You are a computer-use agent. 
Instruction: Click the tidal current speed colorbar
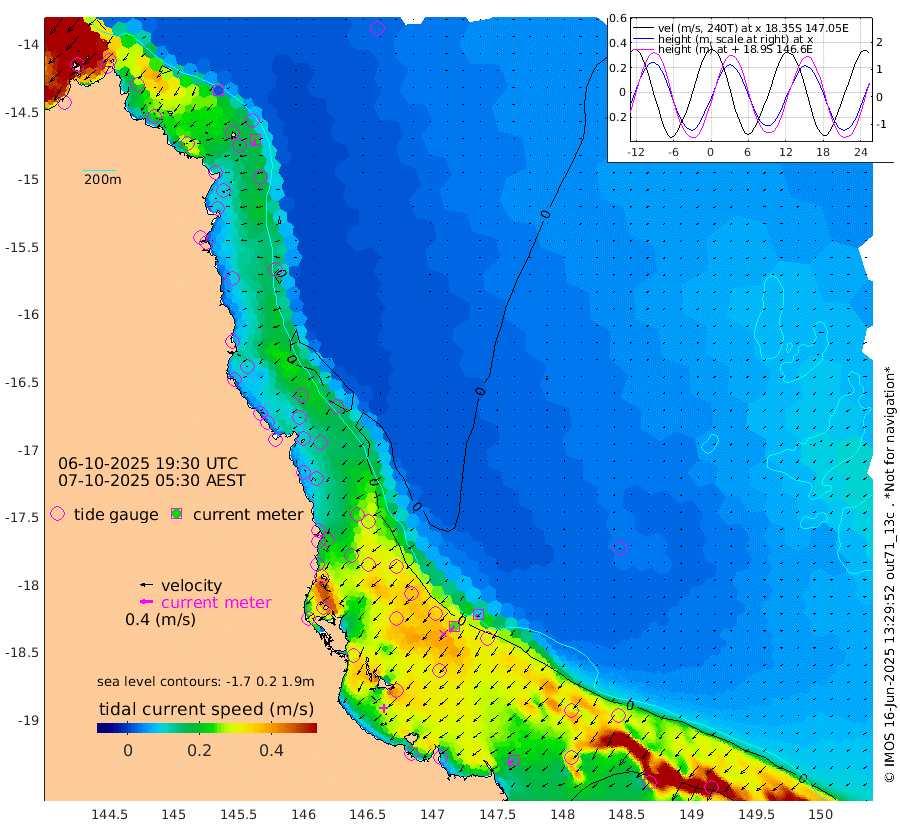click(207, 728)
